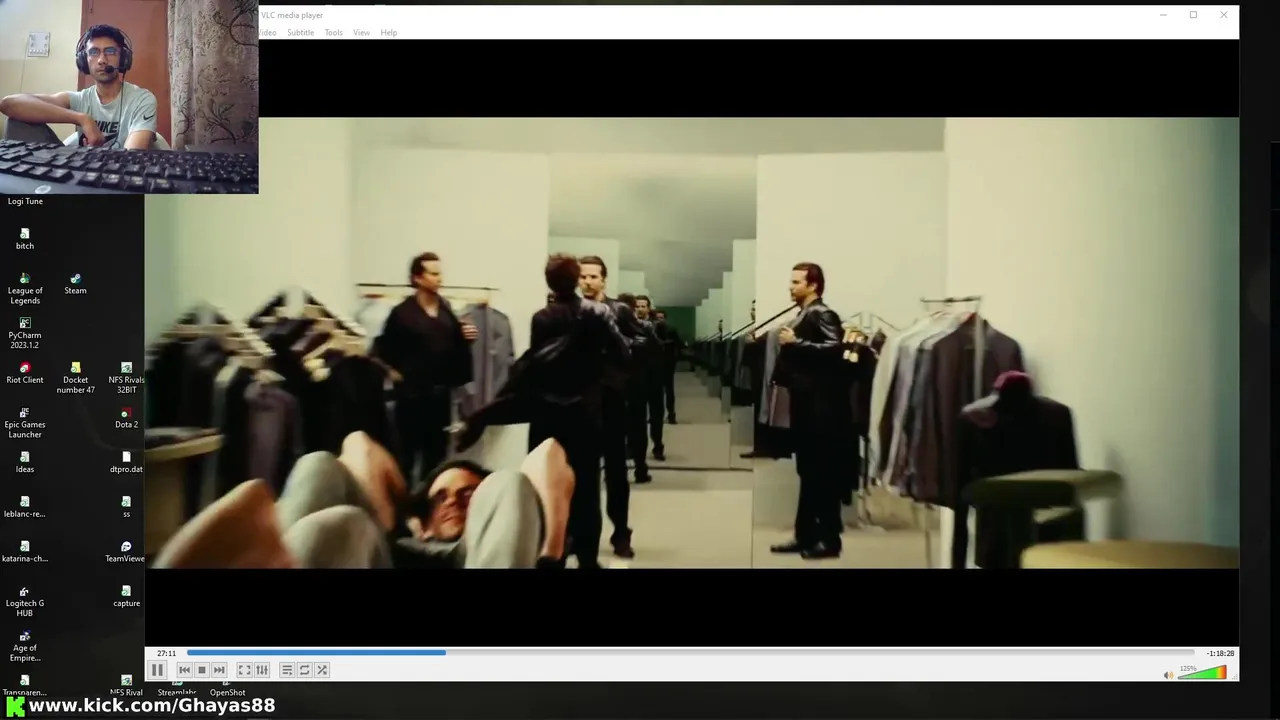
Task: Open the Tools menu
Action: coord(333,33)
